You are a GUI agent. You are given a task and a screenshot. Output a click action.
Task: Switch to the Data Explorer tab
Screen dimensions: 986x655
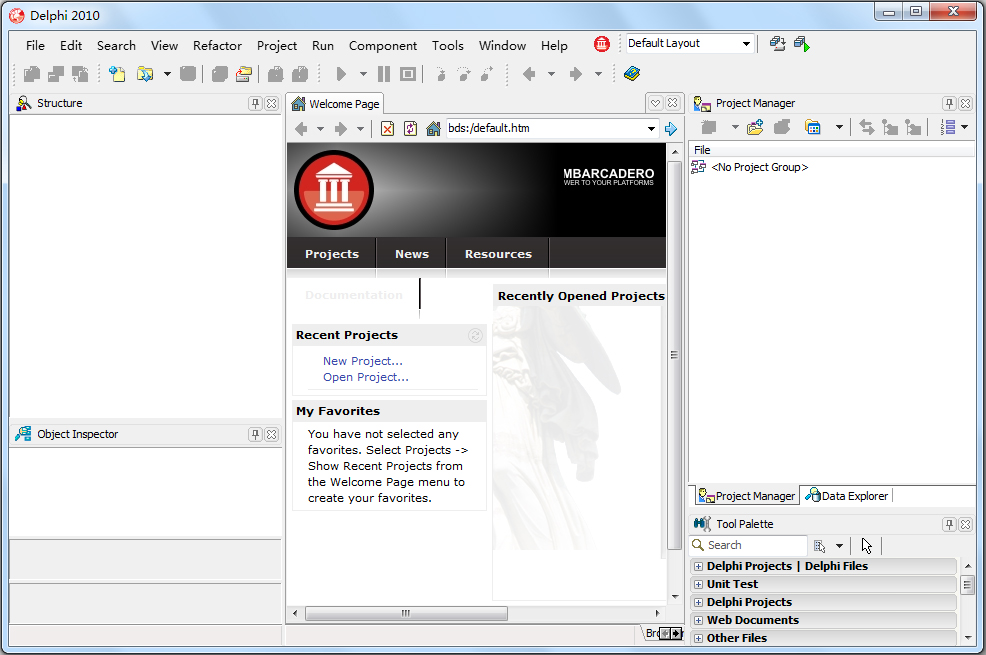[x=847, y=496]
